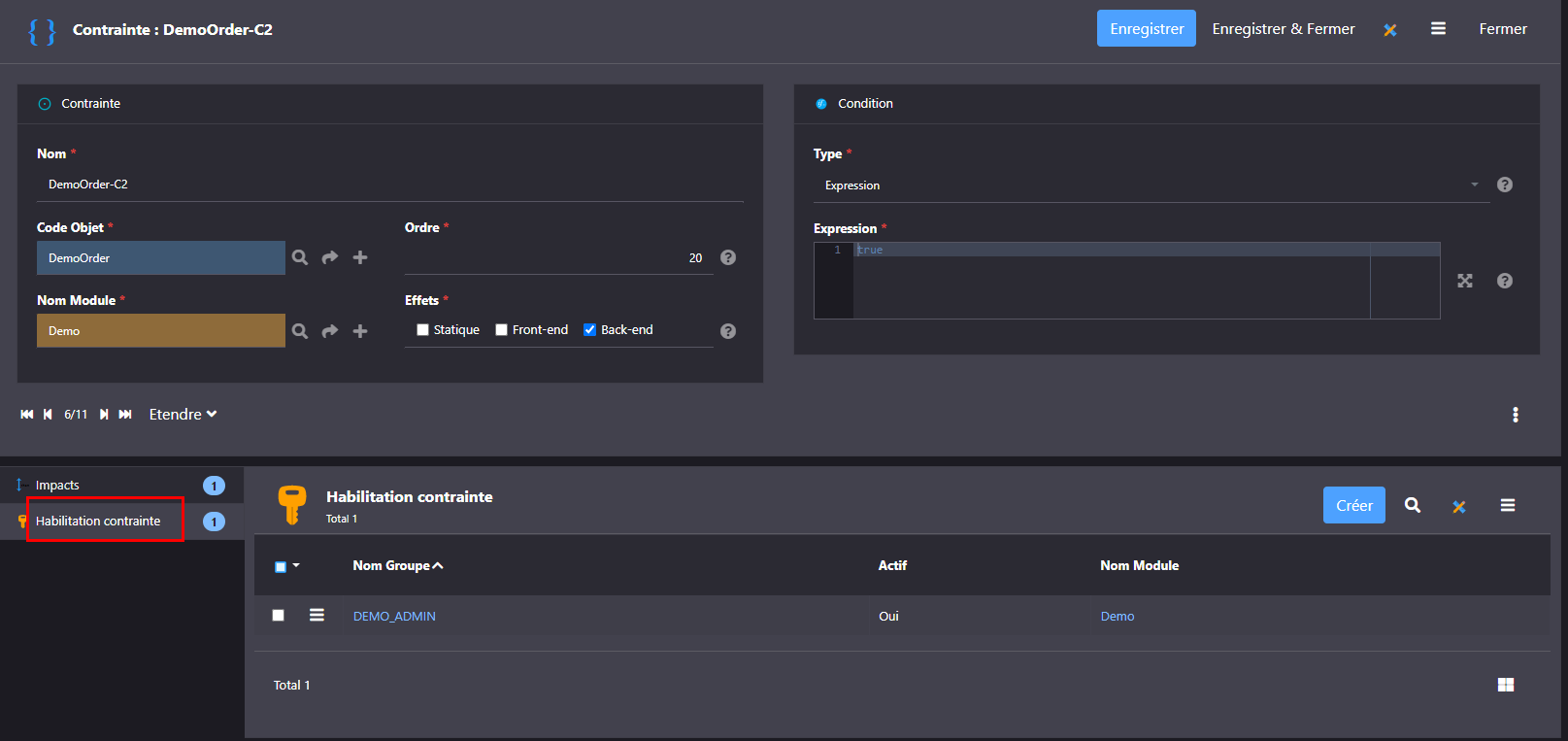Image resolution: width=1568 pixels, height=741 pixels.
Task: Open row actions for DEMO_ADMIN
Action: click(x=317, y=615)
